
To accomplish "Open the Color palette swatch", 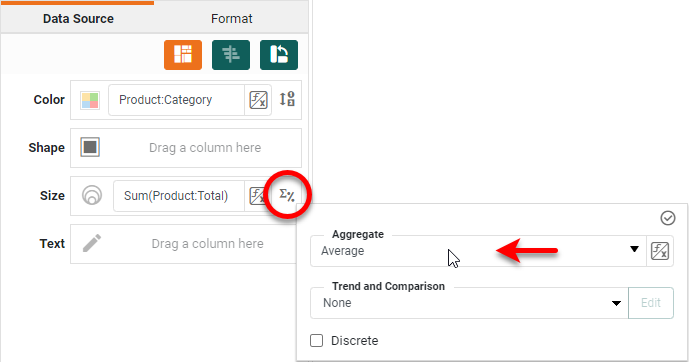I will pyautogui.click(x=90, y=100).
